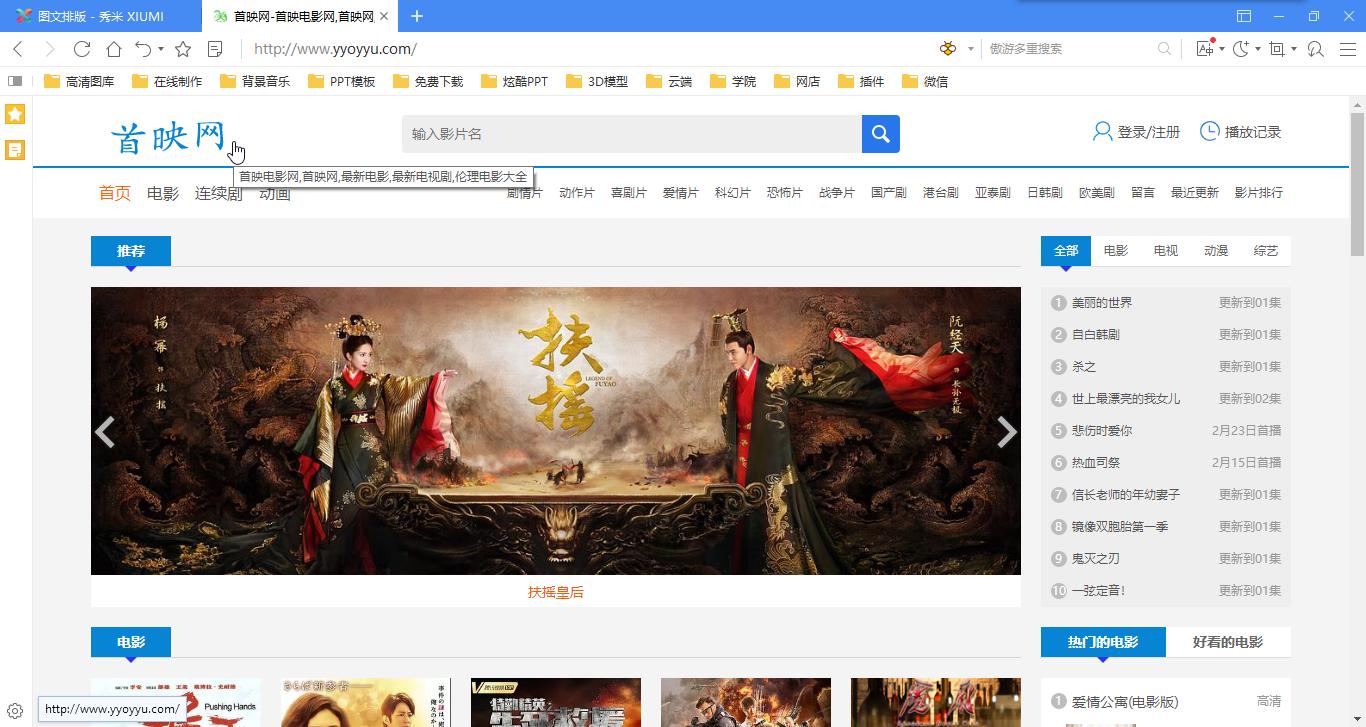Click the 傲游多重搜索 search box
Image resolution: width=1366 pixels, height=727 pixels.
(1070, 49)
